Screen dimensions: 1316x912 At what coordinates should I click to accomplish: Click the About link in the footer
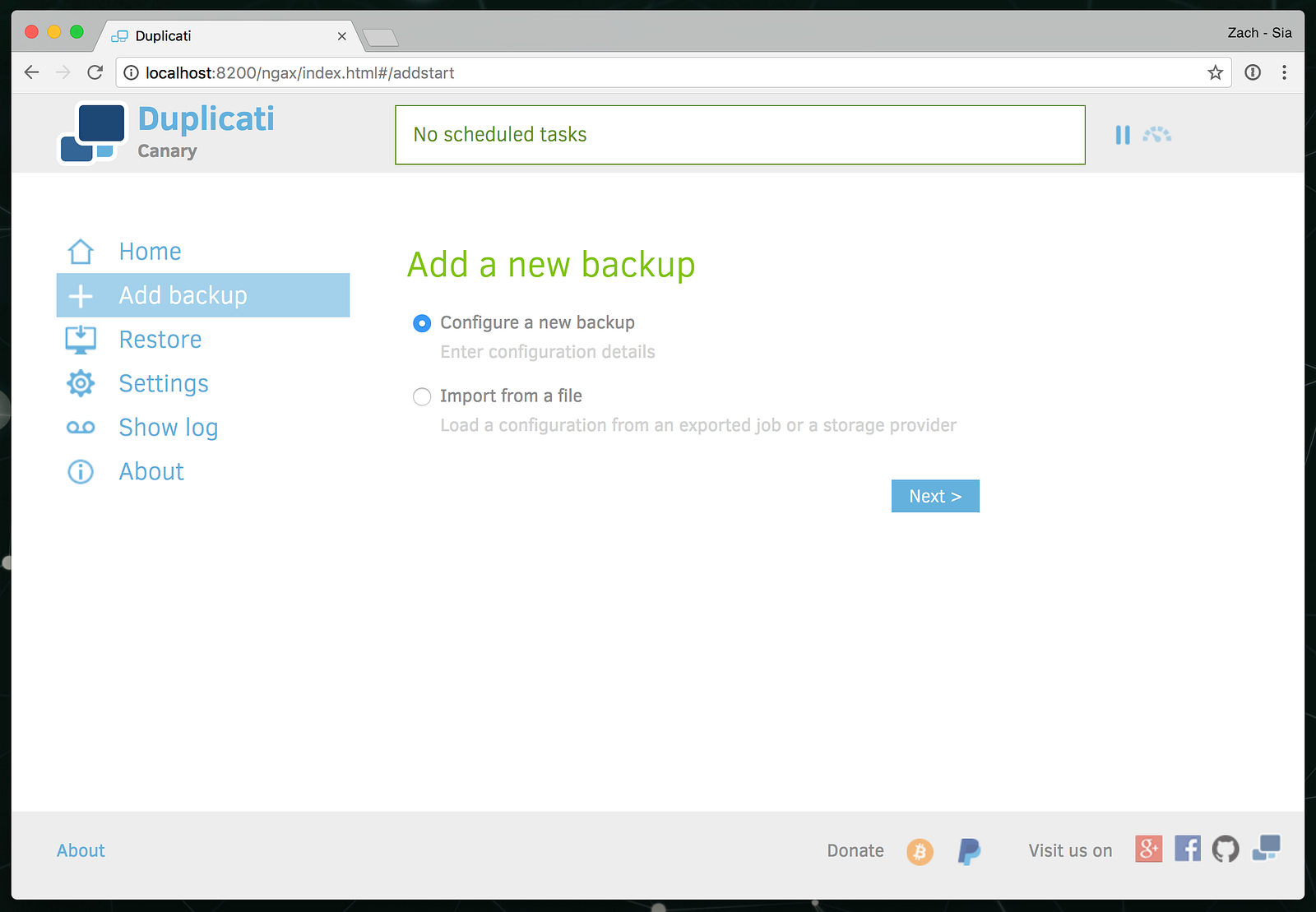tap(81, 850)
